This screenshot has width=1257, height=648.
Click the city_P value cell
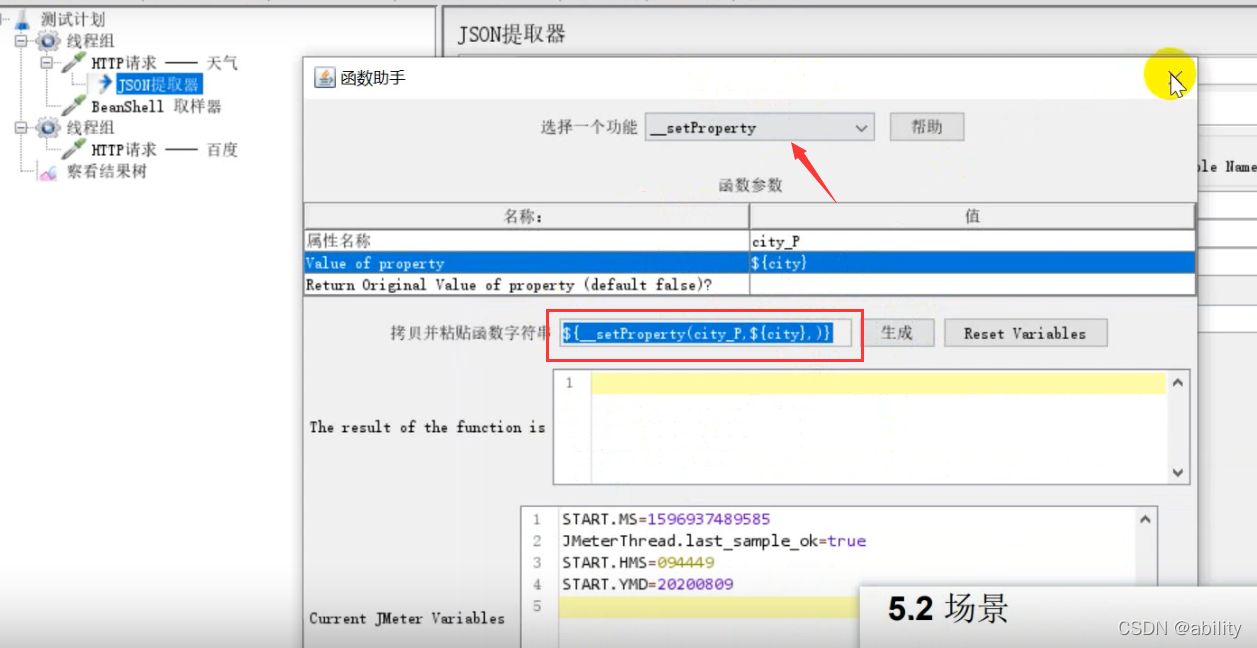click(972, 240)
